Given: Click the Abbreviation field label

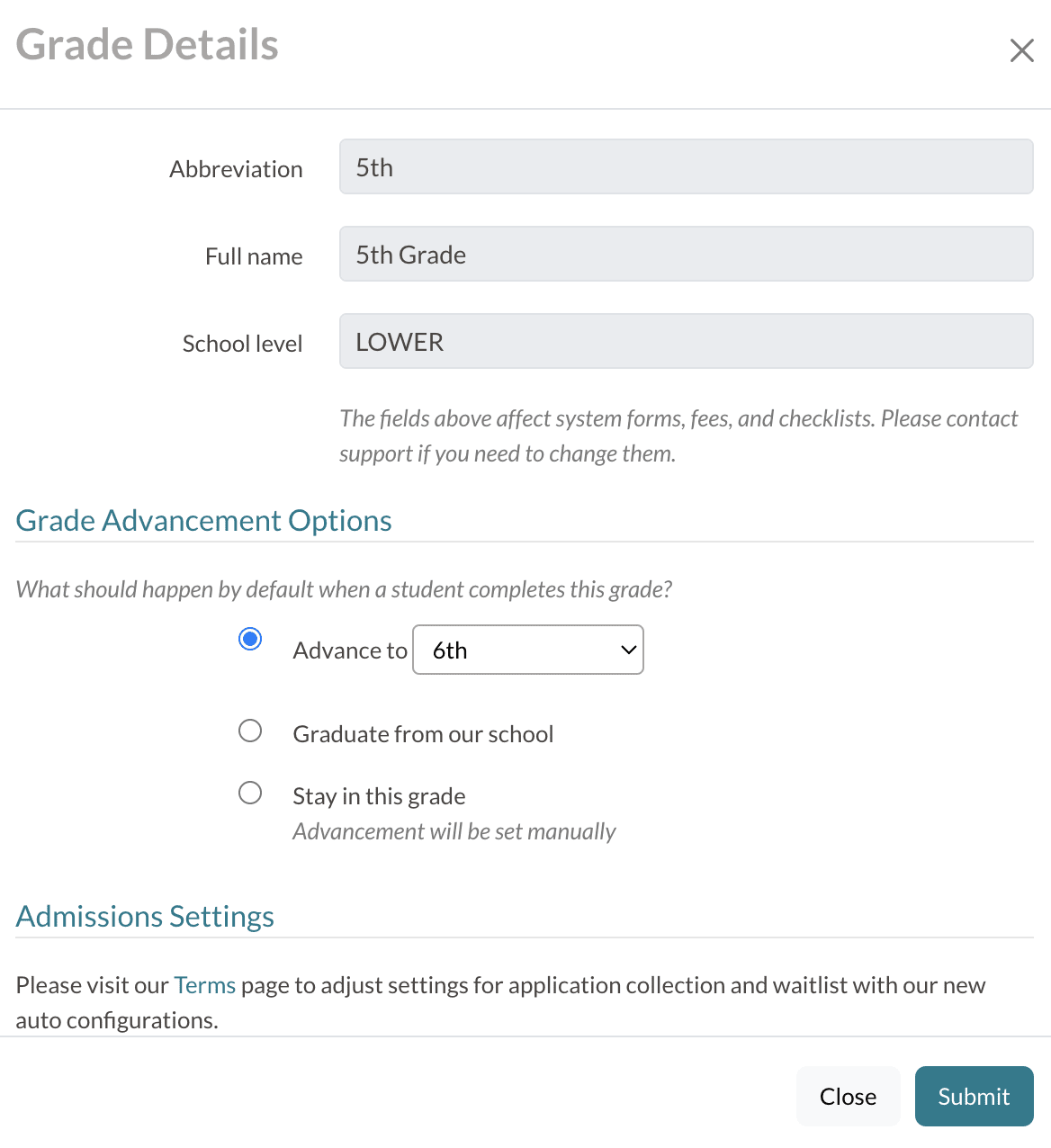Looking at the screenshot, I should click(236, 169).
